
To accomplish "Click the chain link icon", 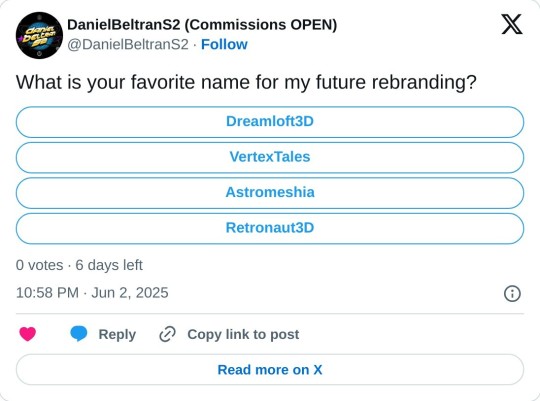I will pyautogui.click(x=167, y=334).
